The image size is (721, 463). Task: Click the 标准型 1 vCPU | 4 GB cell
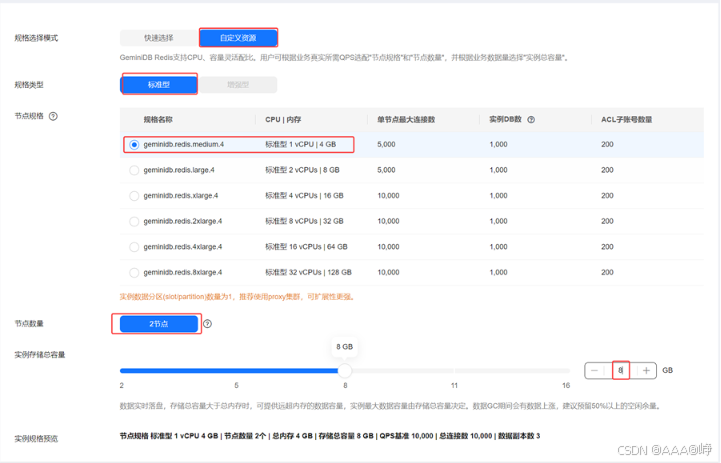(300, 144)
